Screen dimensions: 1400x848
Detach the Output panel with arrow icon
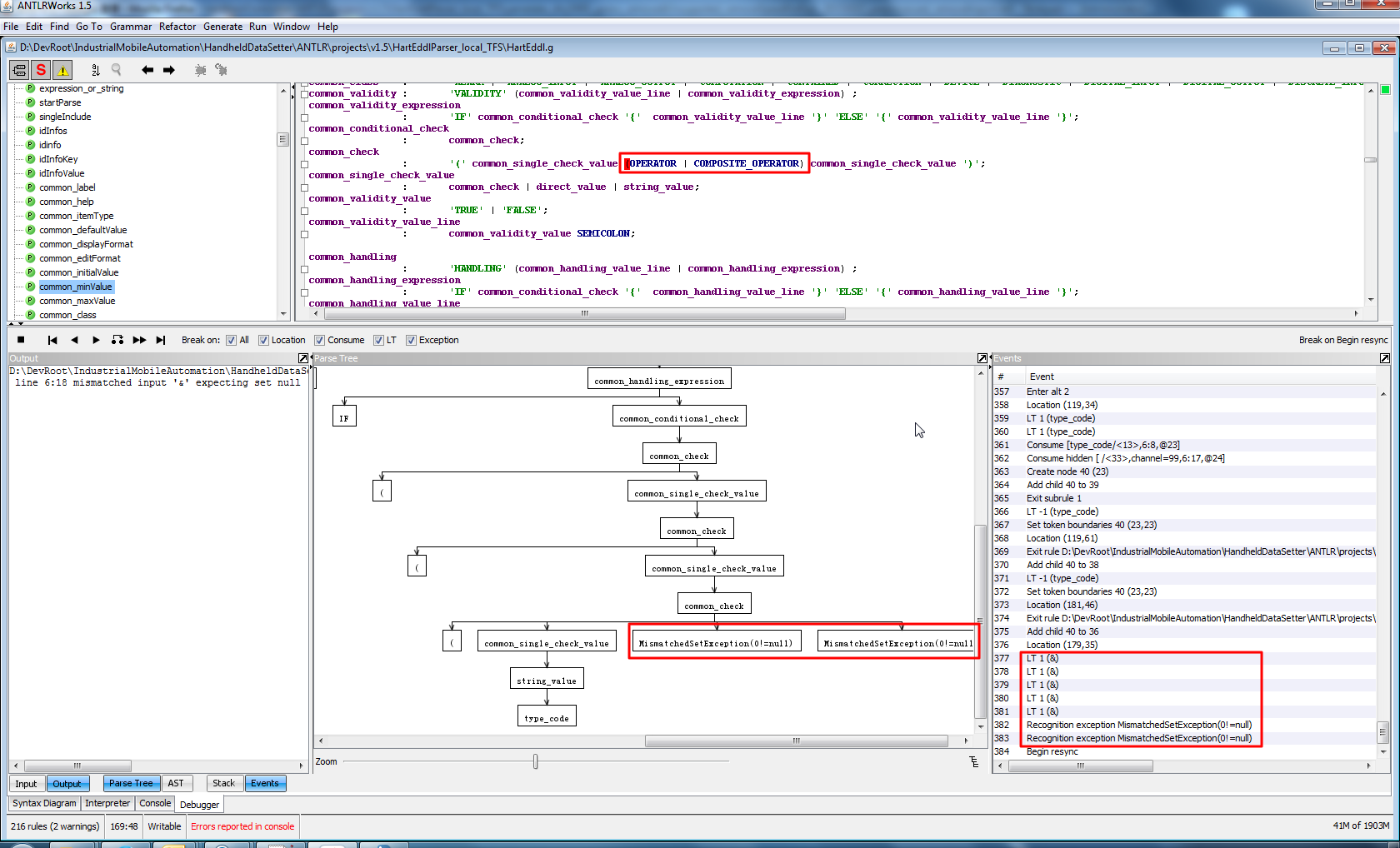coord(303,358)
